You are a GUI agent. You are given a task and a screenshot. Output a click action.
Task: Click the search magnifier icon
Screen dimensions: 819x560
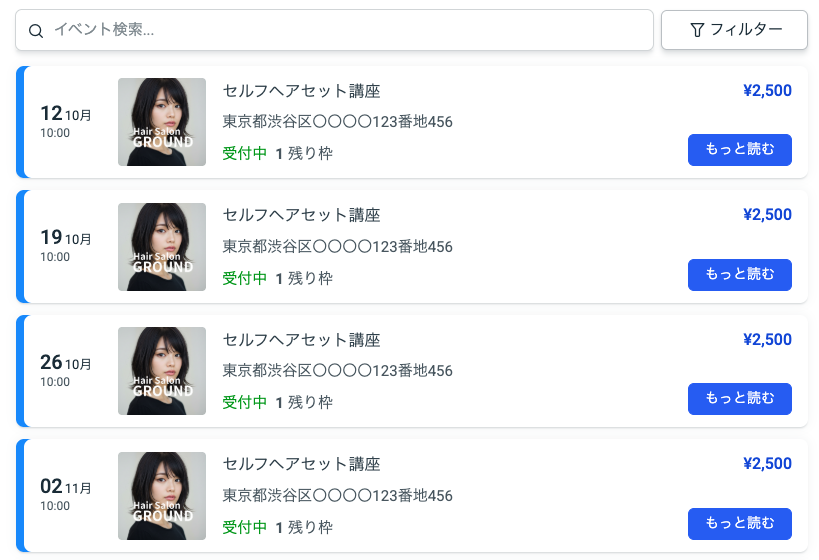point(36,31)
